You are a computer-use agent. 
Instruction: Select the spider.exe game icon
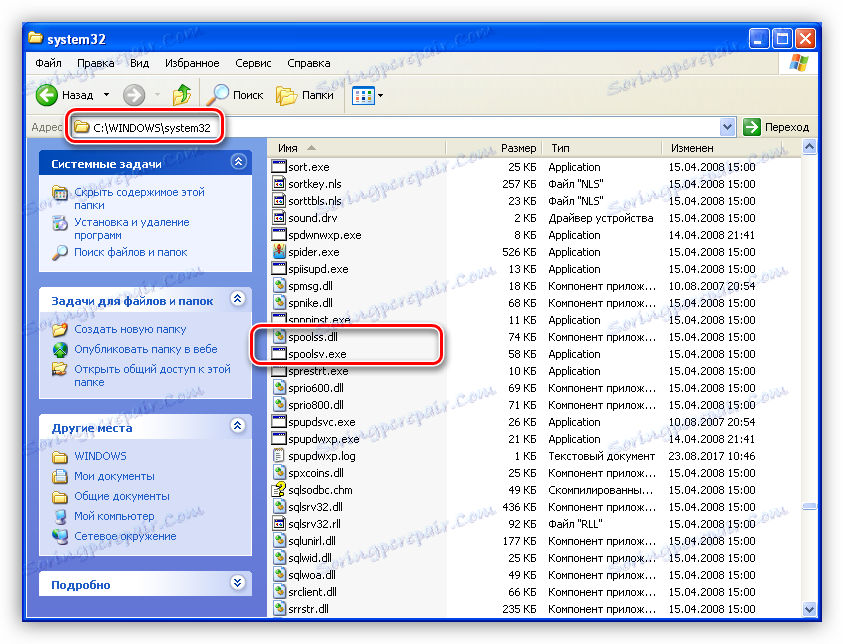point(279,251)
